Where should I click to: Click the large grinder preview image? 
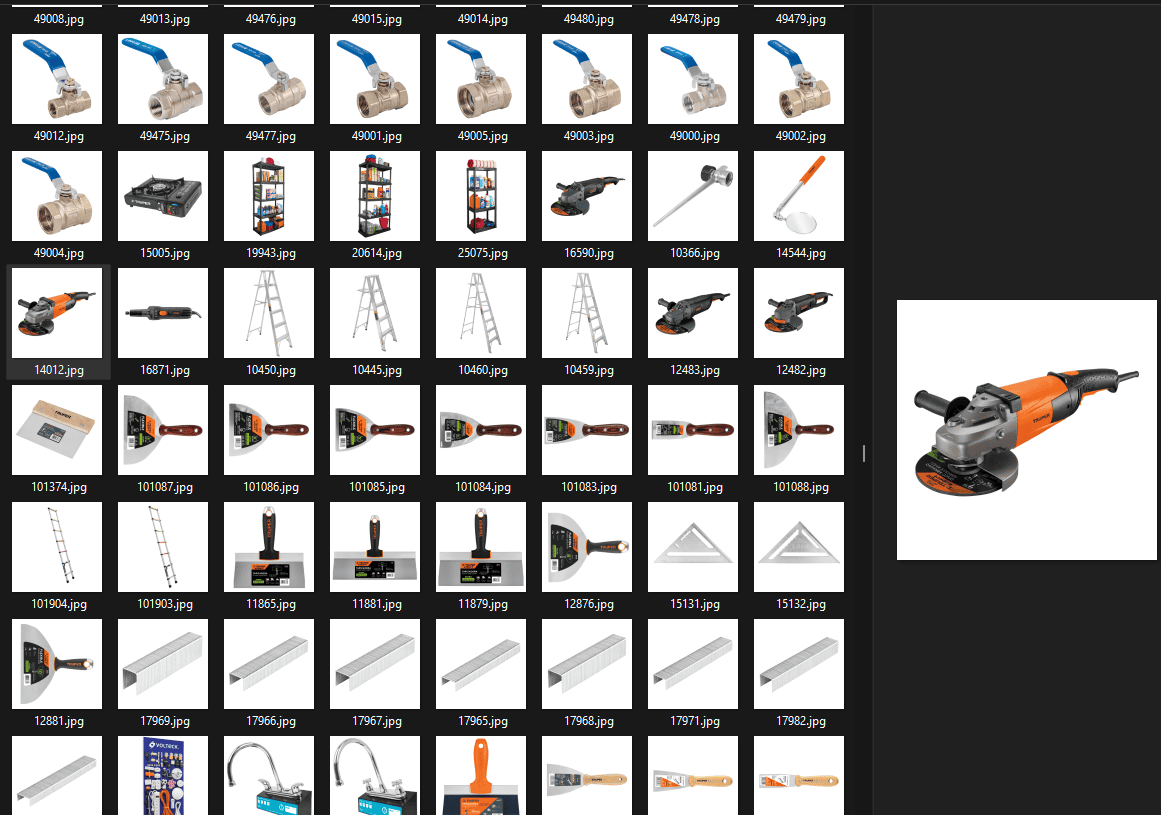click(x=1026, y=430)
